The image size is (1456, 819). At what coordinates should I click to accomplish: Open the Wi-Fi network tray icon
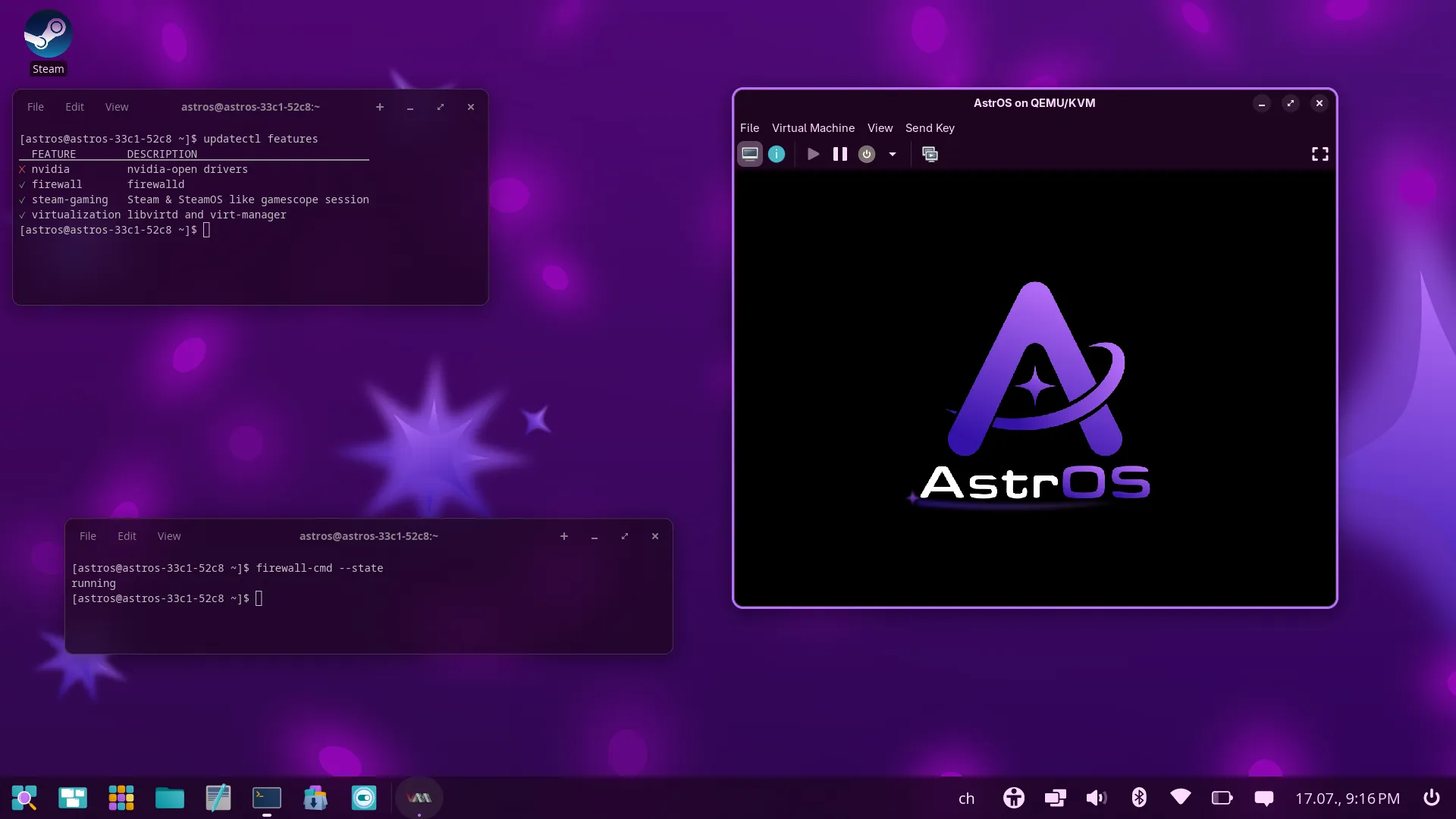(x=1181, y=797)
